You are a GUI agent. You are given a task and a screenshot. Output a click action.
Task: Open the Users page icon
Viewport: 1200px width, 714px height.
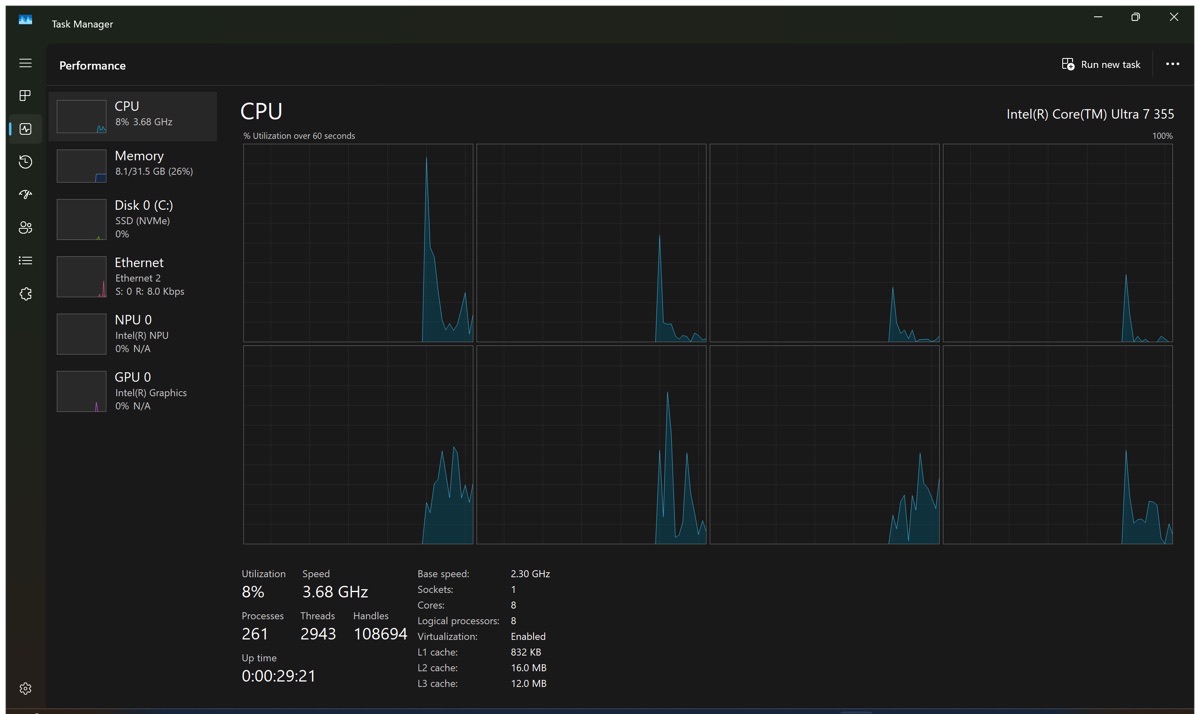click(x=25, y=227)
